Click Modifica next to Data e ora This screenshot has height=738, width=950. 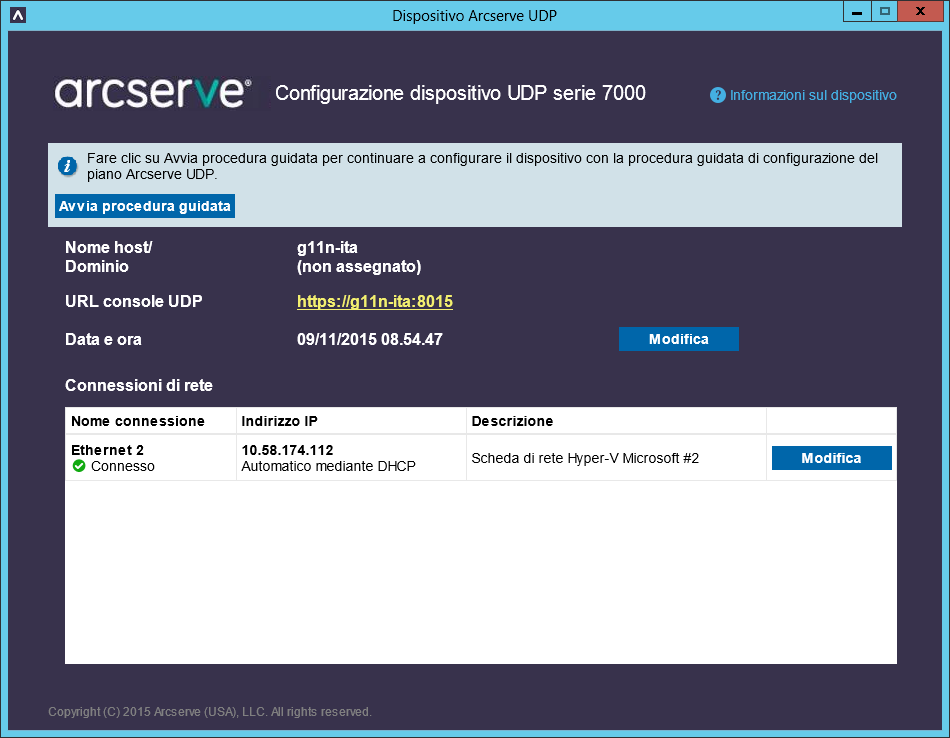point(679,339)
